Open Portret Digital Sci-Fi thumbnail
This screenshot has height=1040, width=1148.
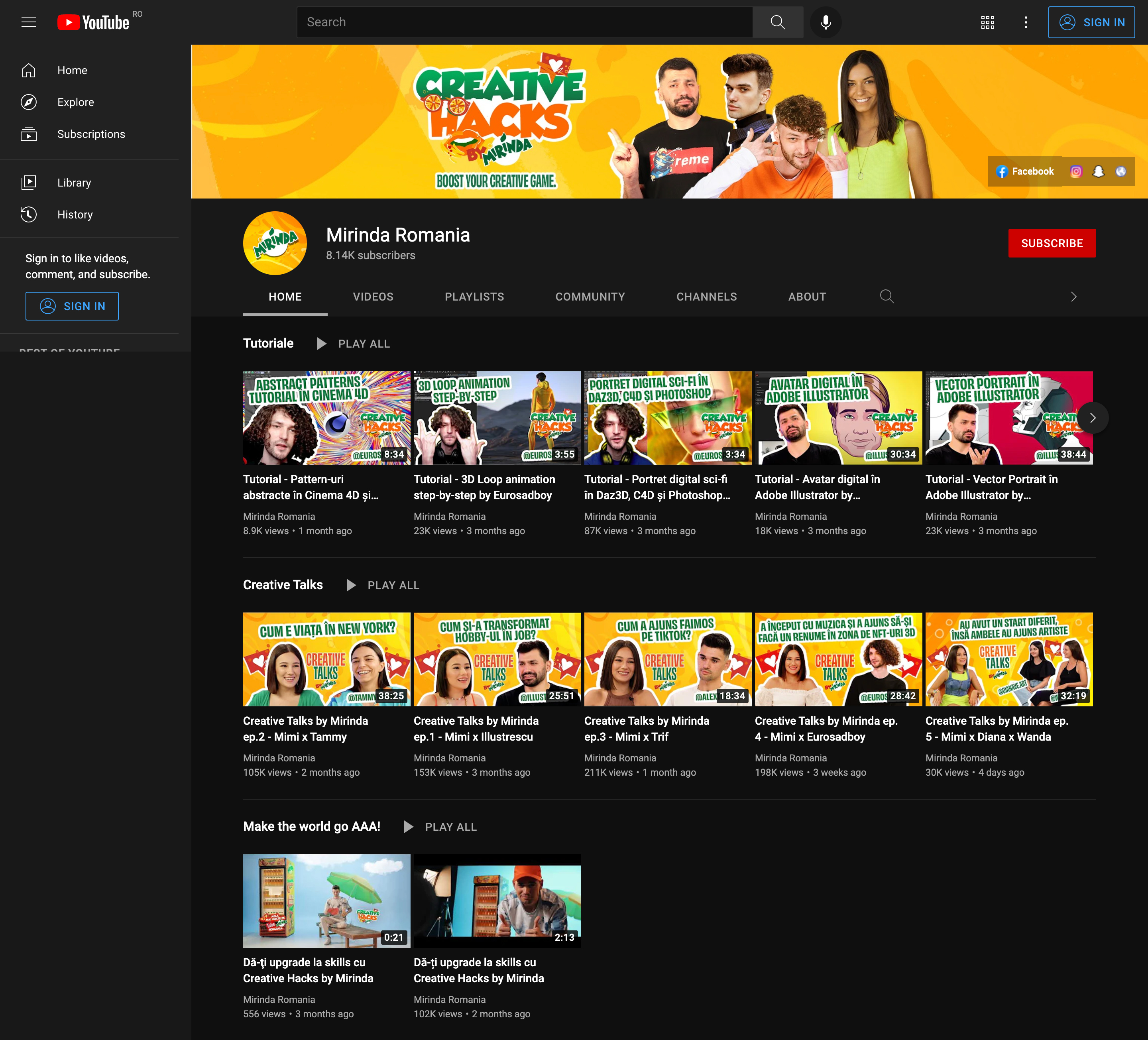[x=667, y=417]
